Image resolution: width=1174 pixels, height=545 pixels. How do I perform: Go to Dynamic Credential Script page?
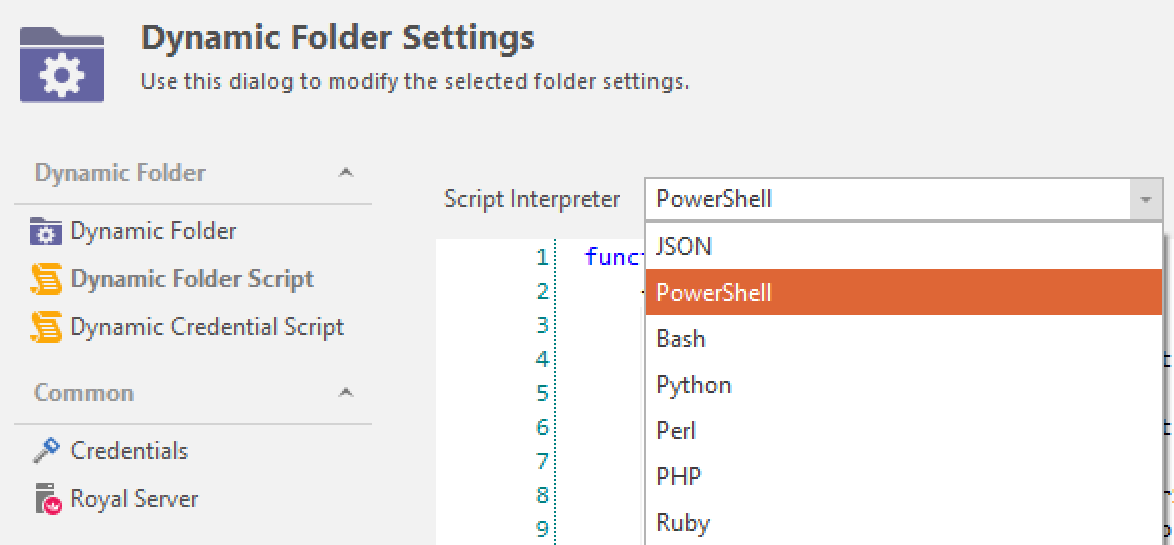click(207, 327)
